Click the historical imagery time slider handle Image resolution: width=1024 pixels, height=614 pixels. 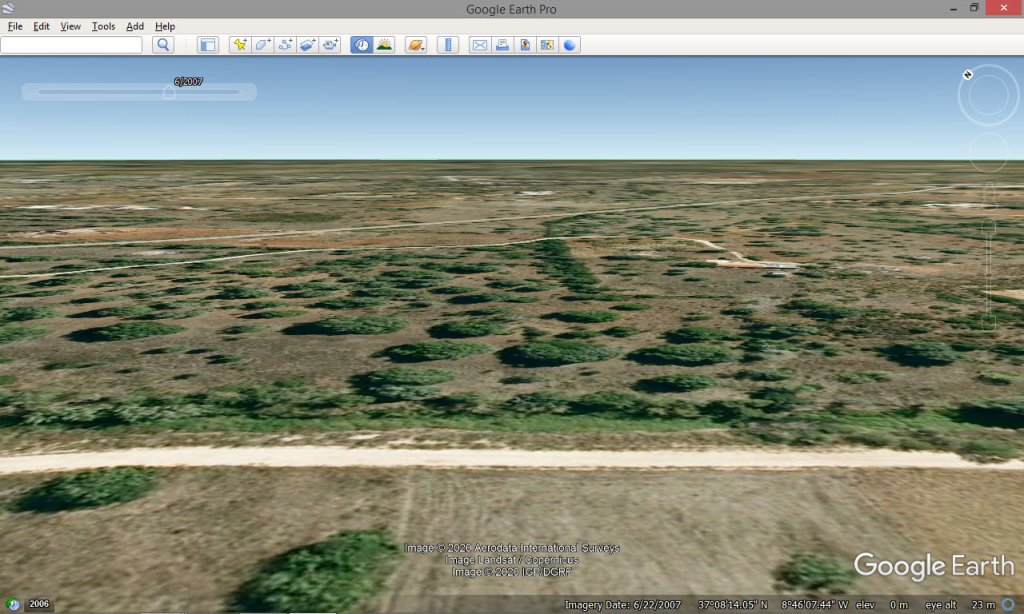tap(169, 93)
